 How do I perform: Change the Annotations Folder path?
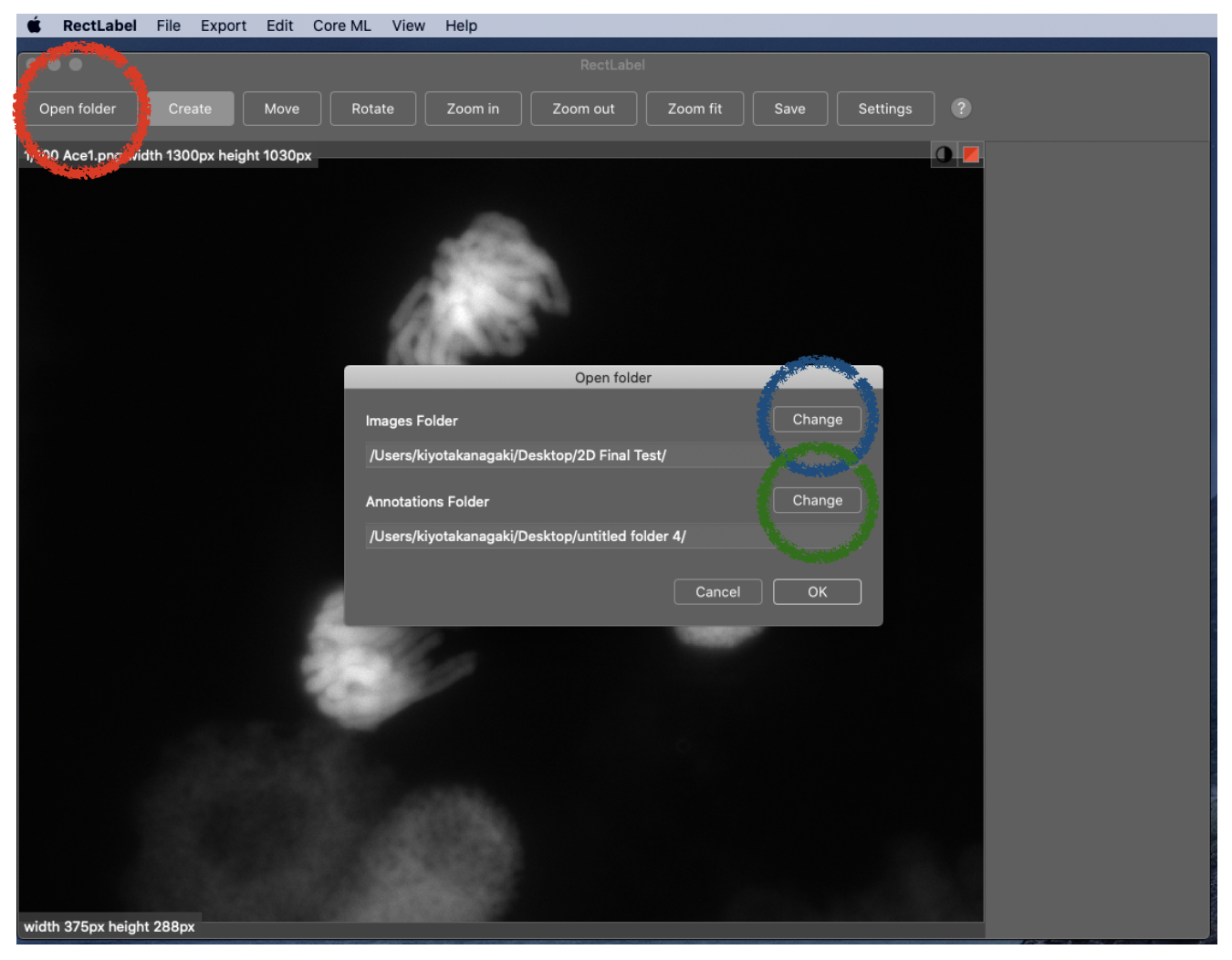(817, 501)
